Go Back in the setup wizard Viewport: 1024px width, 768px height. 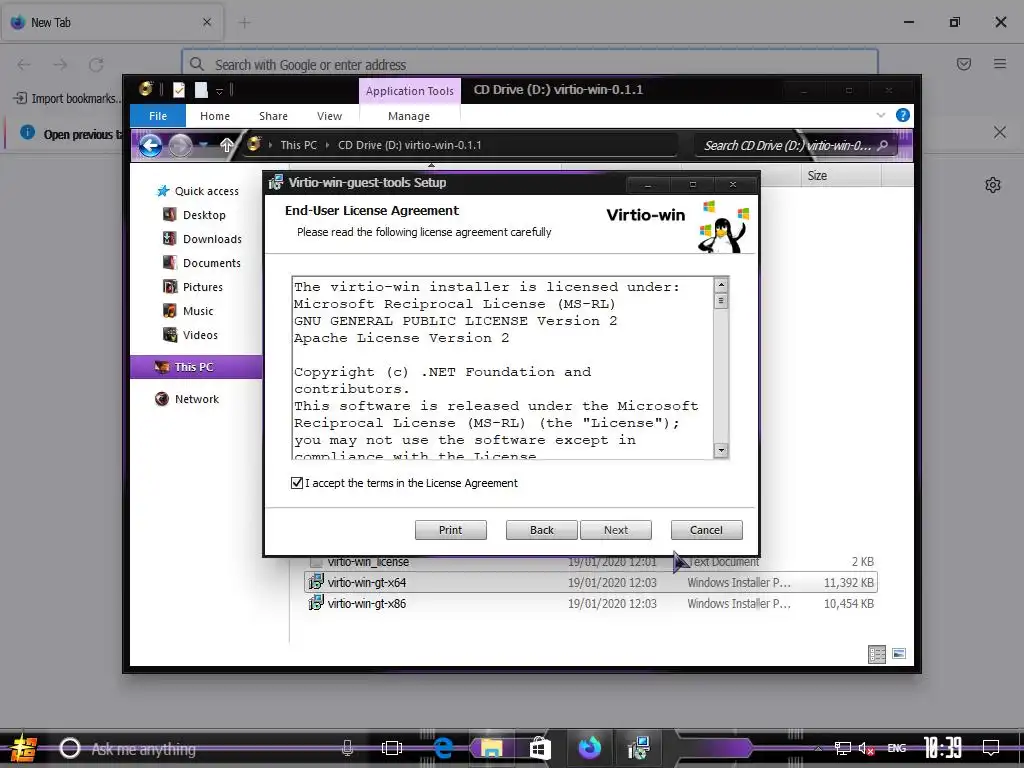click(x=541, y=530)
